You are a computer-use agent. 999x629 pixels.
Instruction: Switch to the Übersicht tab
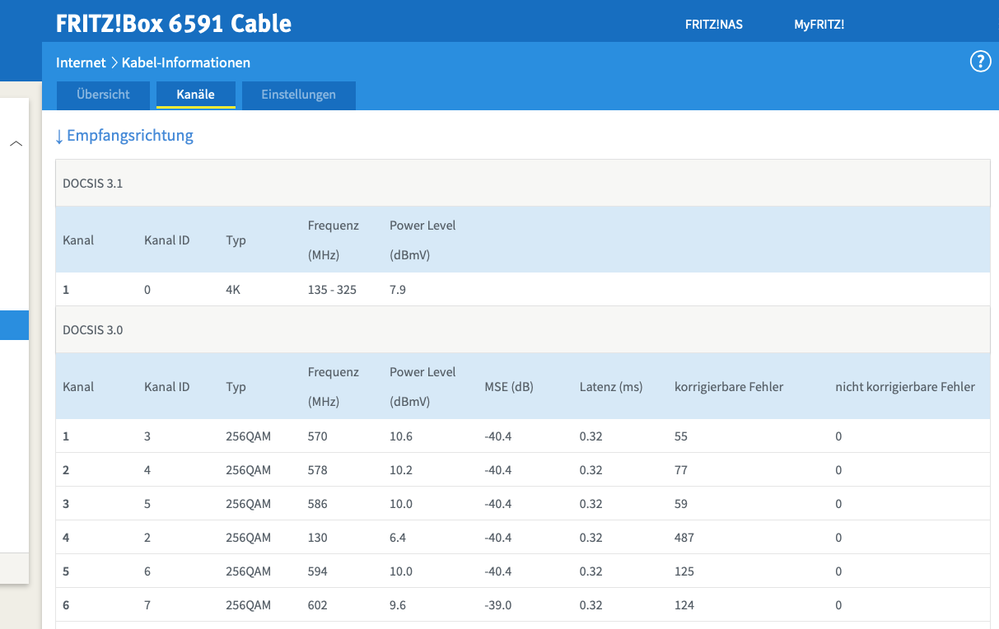coord(103,95)
